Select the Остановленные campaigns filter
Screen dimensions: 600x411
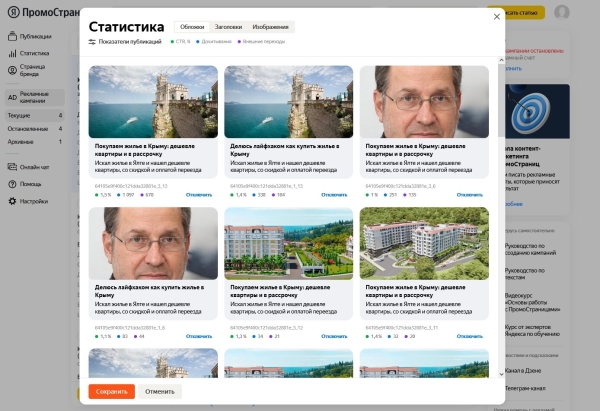tap(27, 128)
